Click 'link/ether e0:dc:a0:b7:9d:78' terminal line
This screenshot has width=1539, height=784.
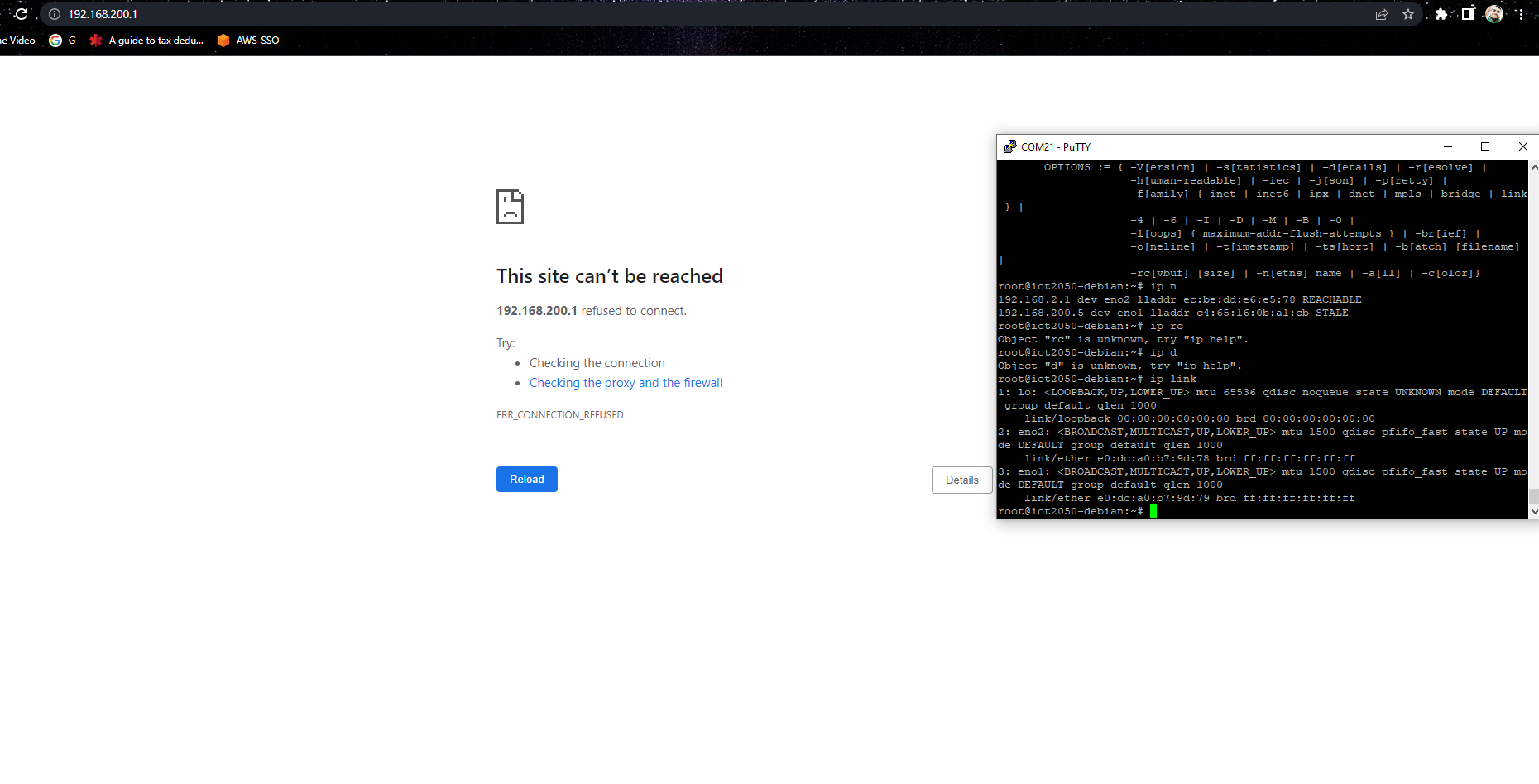point(1190,458)
